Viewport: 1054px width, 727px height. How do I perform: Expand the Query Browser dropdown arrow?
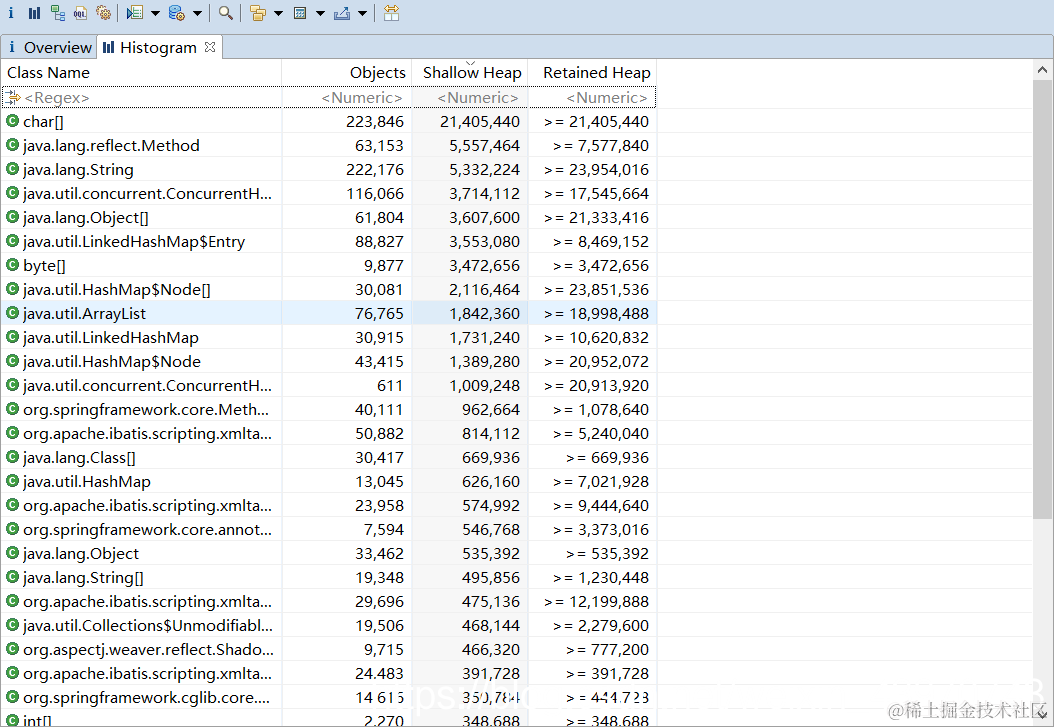197,13
